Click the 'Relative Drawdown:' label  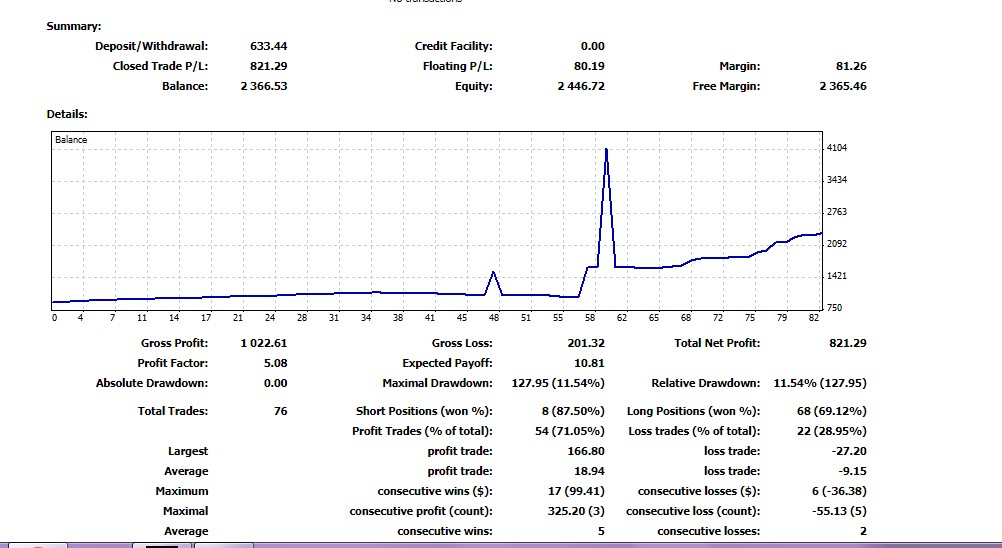tap(706, 383)
